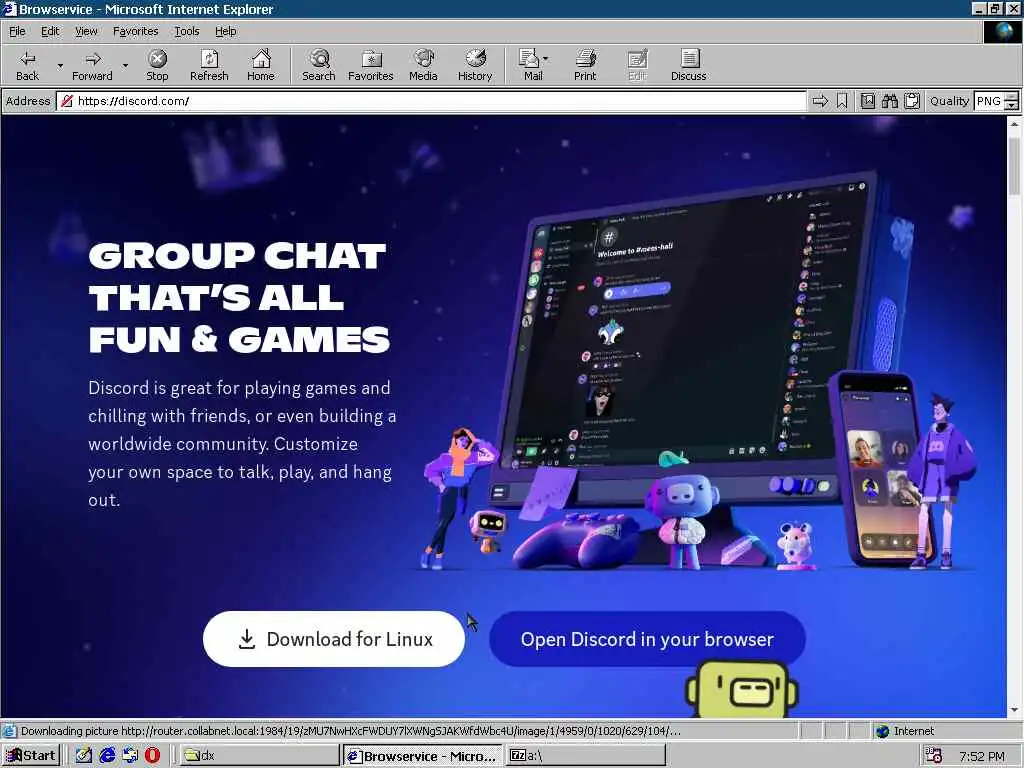This screenshot has width=1024, height=768.
Task: Stop the page from loading
Action: (157, 65)
